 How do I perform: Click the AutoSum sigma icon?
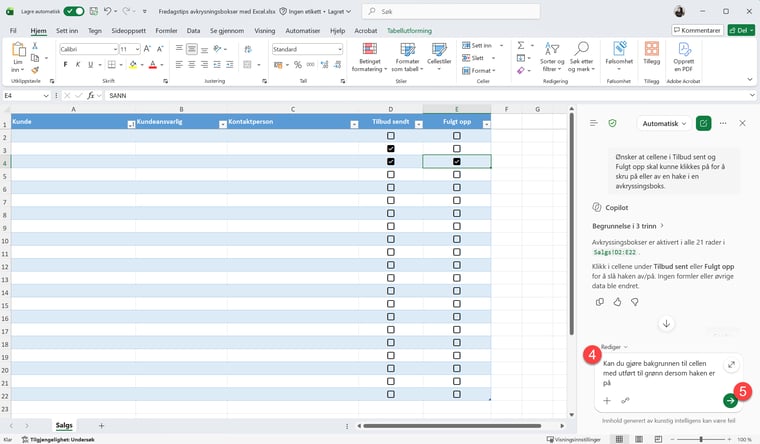pos(521,45)
